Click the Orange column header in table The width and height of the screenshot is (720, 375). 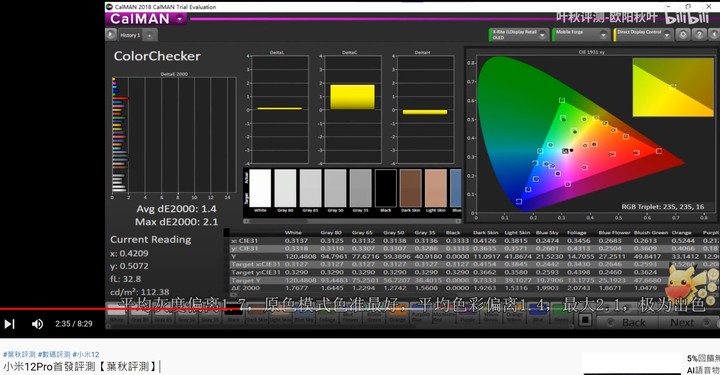point(681,232)
